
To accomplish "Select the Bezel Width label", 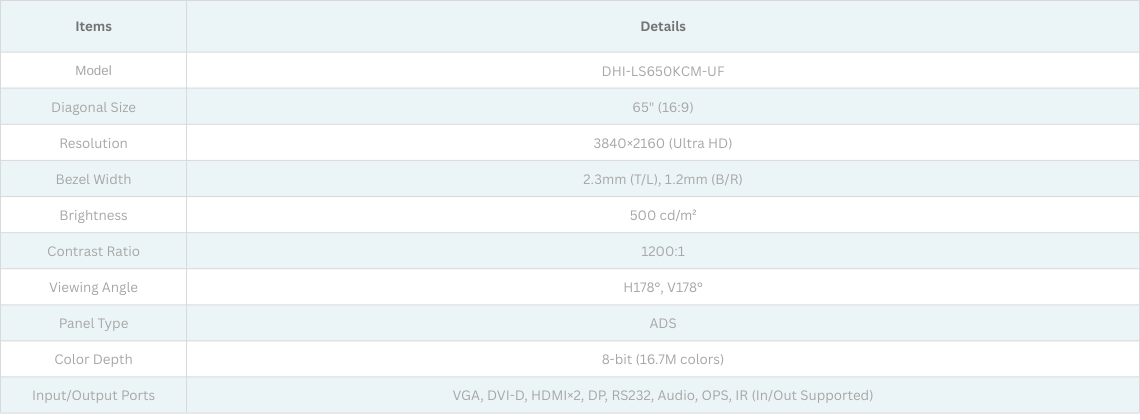I will pos(93,179).
